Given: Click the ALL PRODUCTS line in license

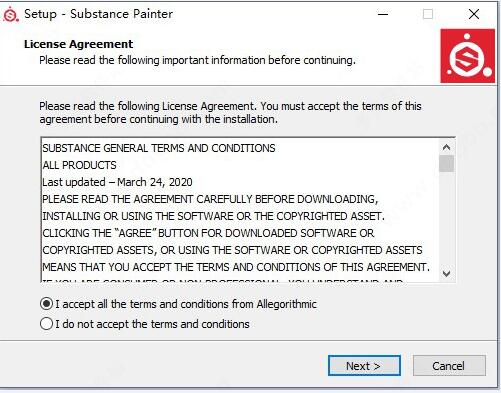Looking at the screenshot, I should tap(79, 165).
